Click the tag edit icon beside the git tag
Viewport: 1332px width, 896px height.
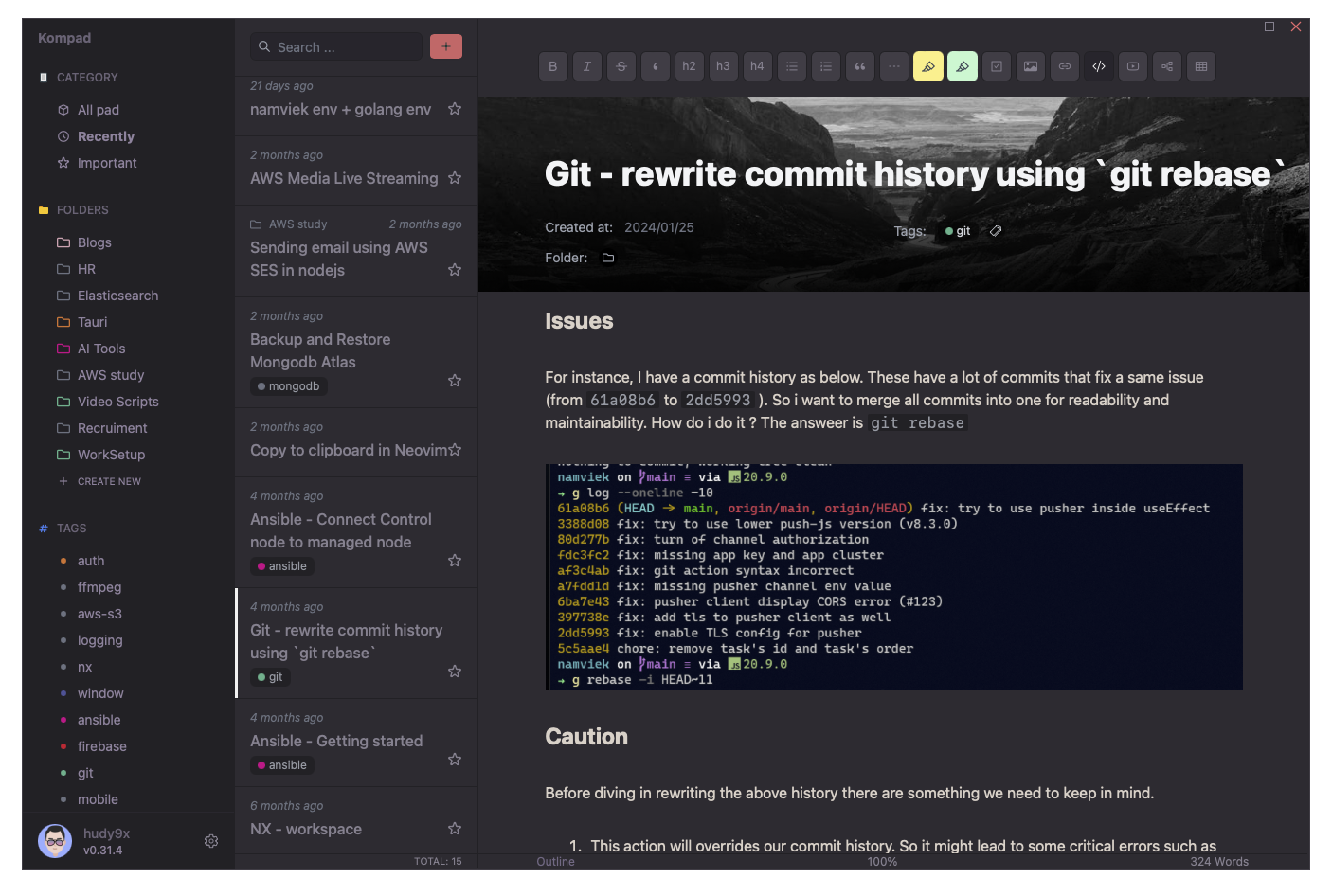click(996, 231)
